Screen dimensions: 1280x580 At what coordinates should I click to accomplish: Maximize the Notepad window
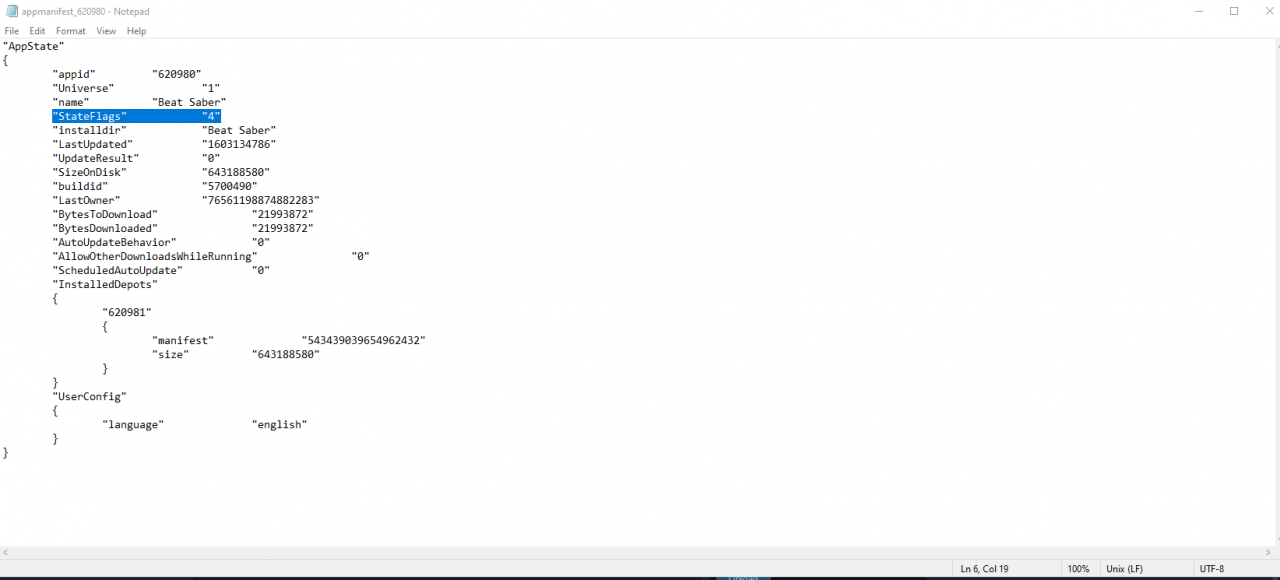[1233, 11]
